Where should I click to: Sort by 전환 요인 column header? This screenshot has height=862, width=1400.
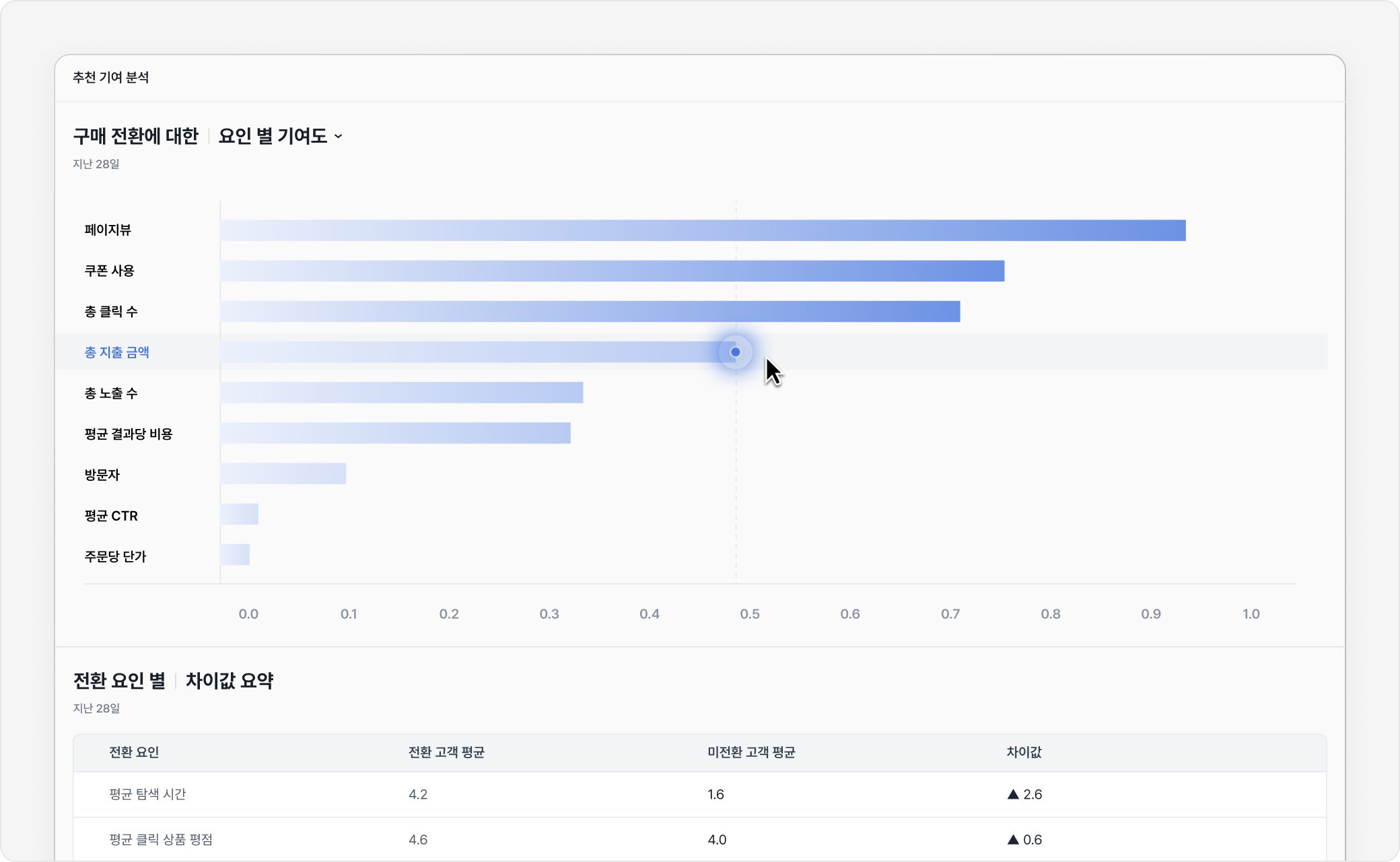point(134,752)
